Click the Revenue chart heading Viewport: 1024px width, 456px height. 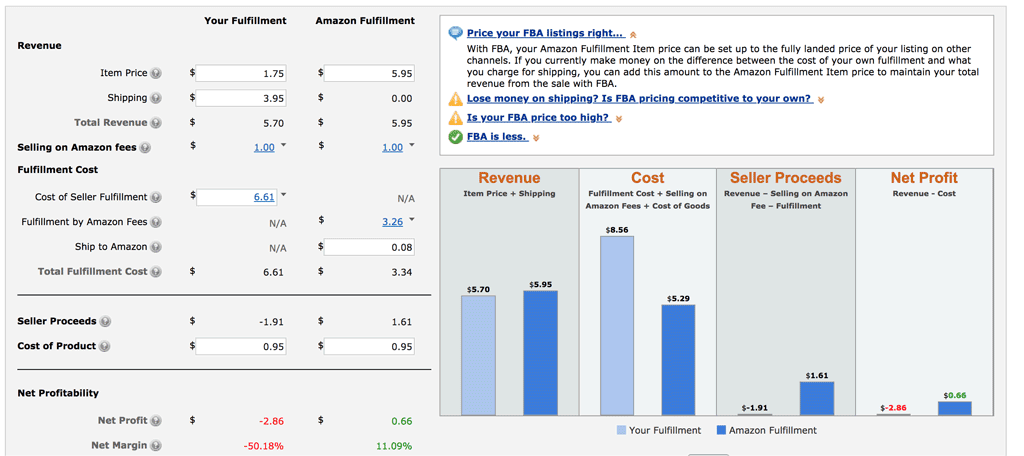pyautogui.click(x=509, y=178)
